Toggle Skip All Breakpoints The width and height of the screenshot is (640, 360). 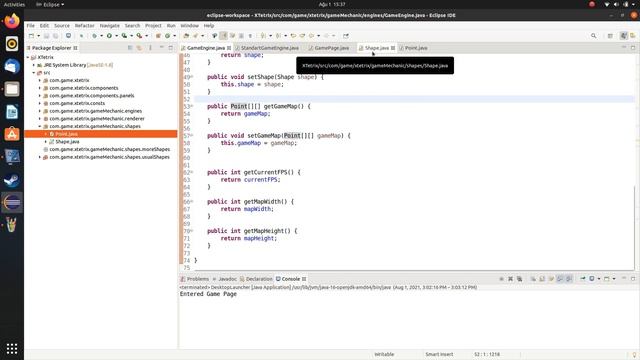tap(81, 36)
